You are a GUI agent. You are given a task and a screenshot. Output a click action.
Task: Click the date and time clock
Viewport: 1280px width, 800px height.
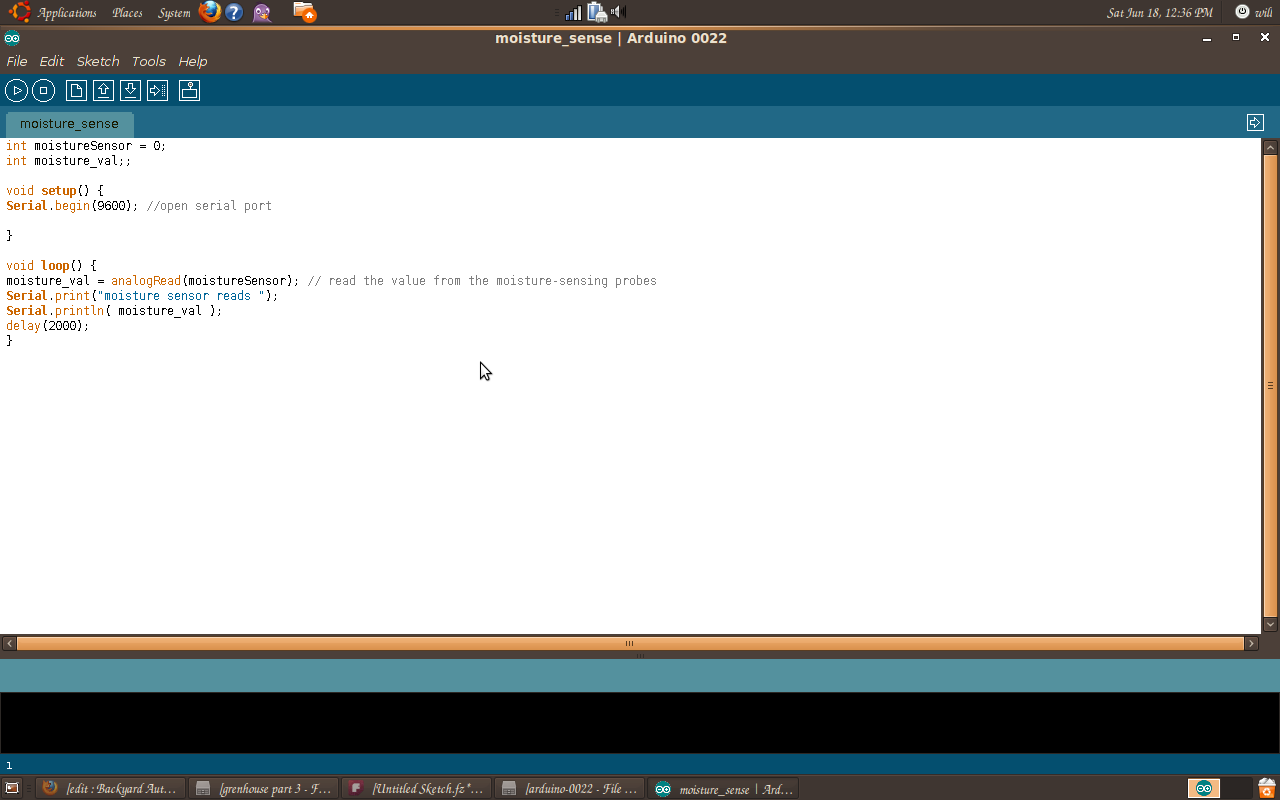pyautogui.click(x=1160, y=13)
